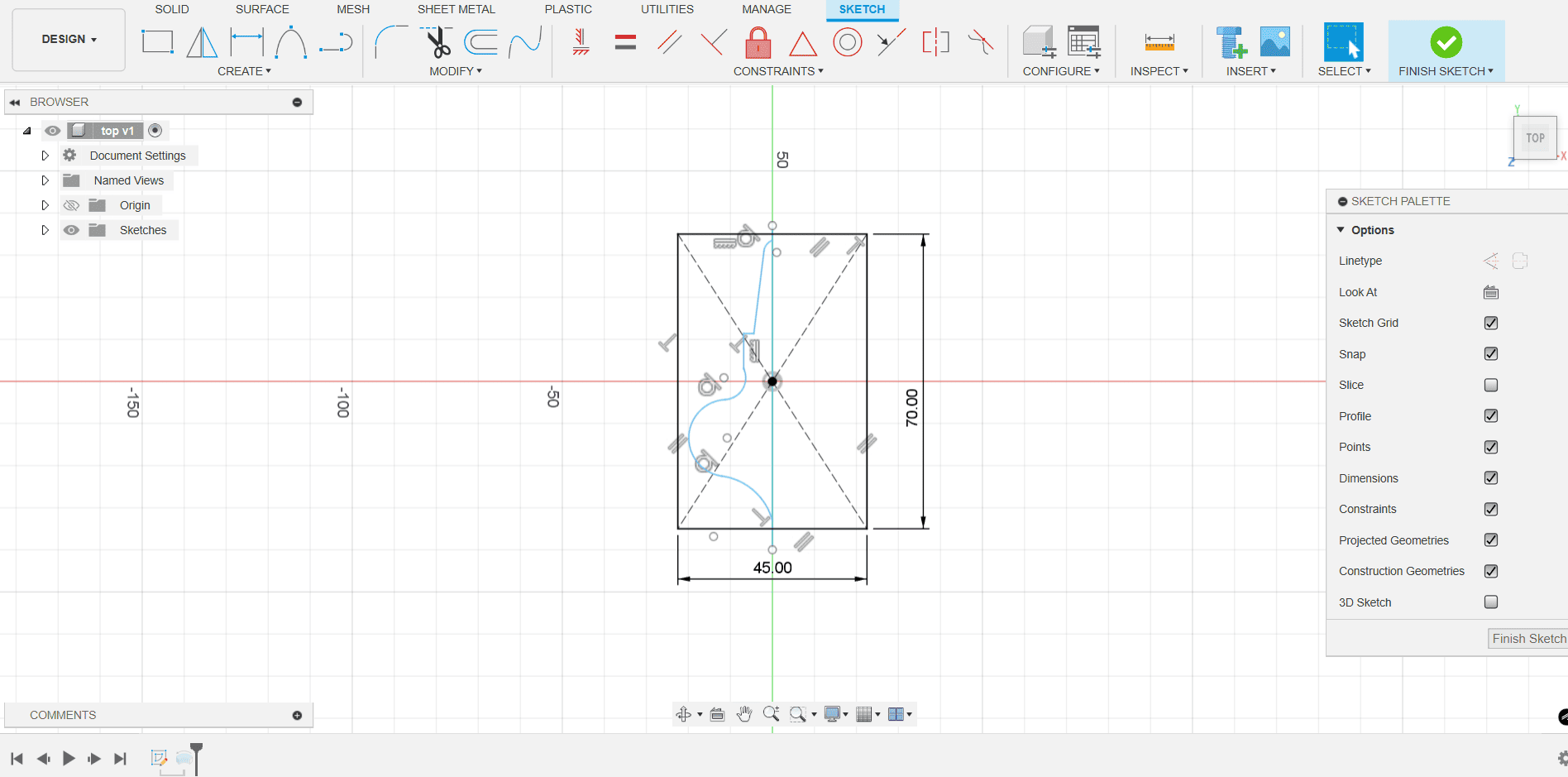Click the Insert Canvas image icon

pyautogui.click(x=1275, y=41)
